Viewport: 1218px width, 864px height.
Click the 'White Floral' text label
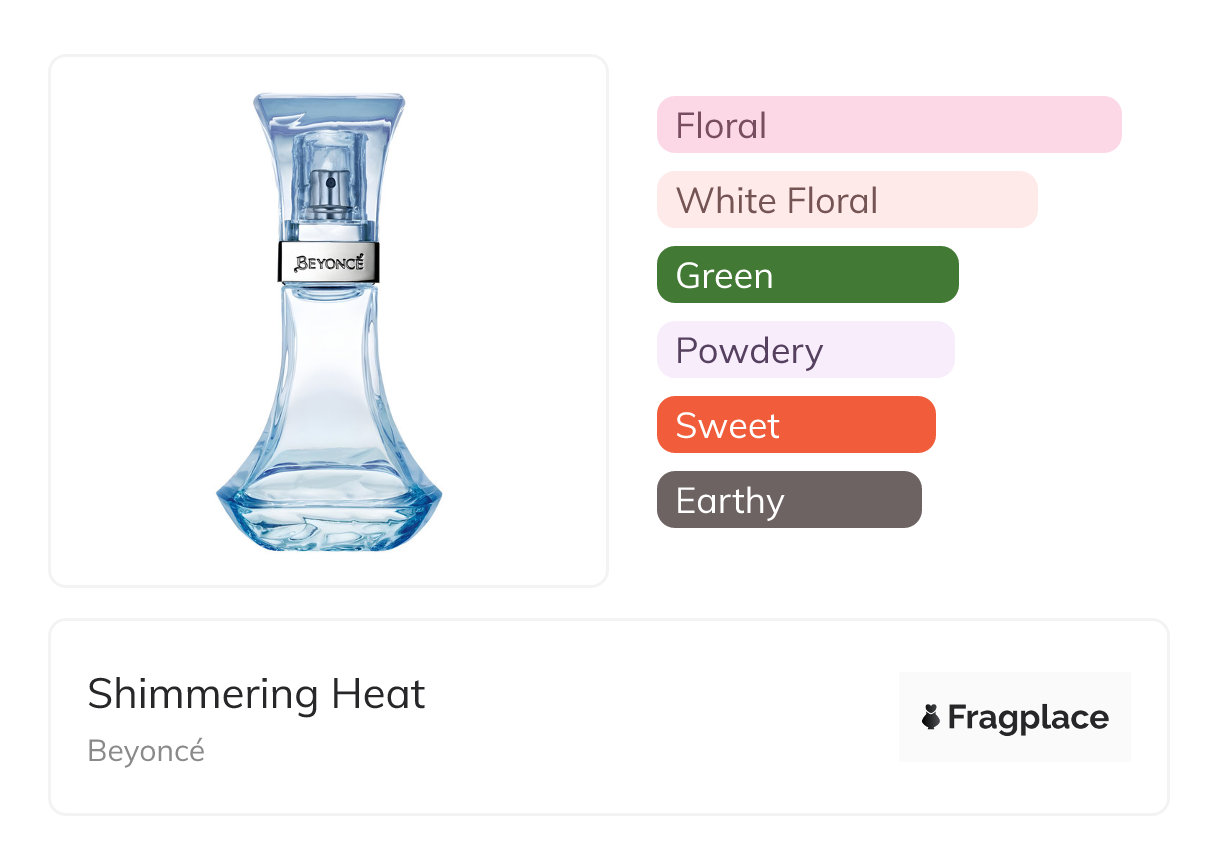click(777, 201)
